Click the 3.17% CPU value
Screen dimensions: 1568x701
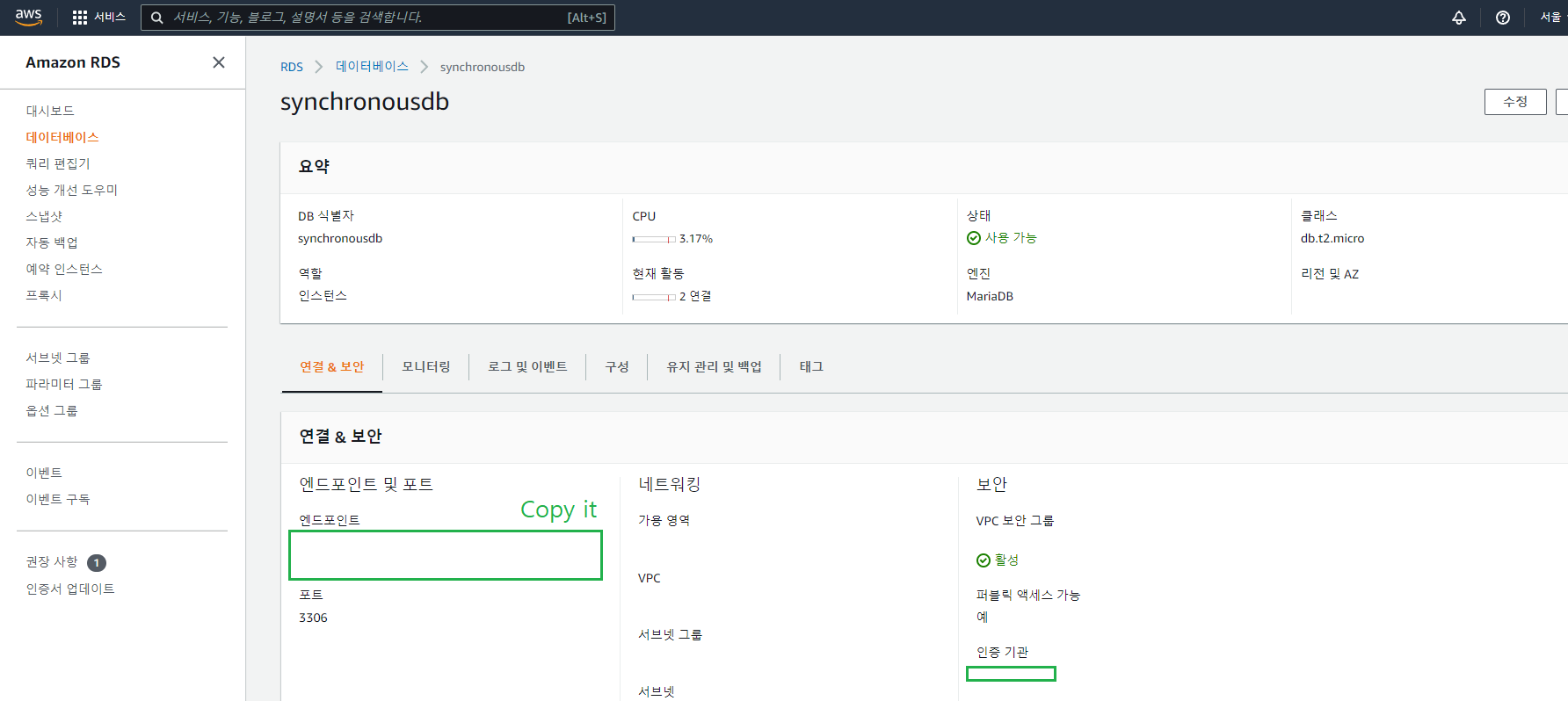[x=696, y=239]
